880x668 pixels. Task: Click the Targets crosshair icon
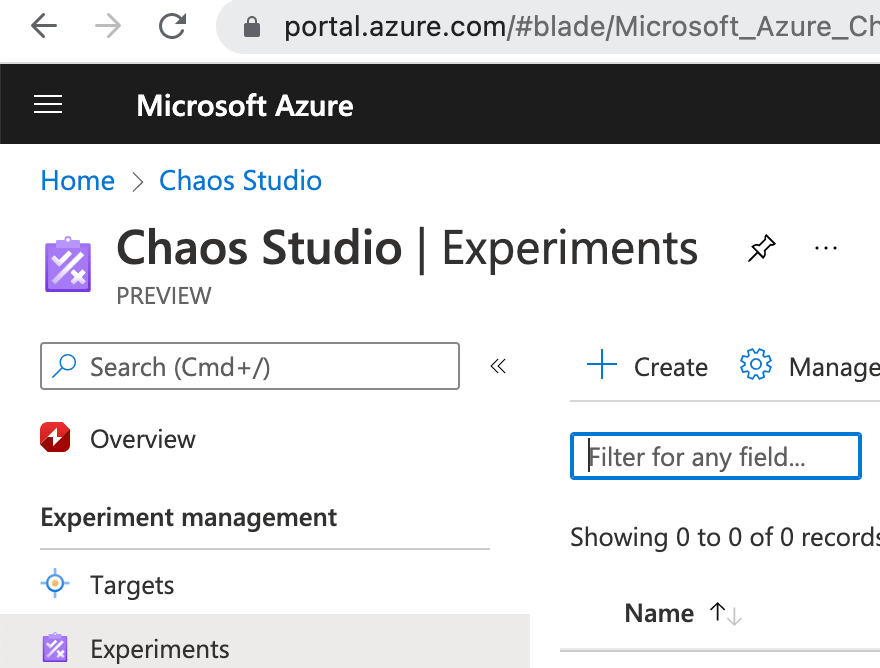(55, 584)
